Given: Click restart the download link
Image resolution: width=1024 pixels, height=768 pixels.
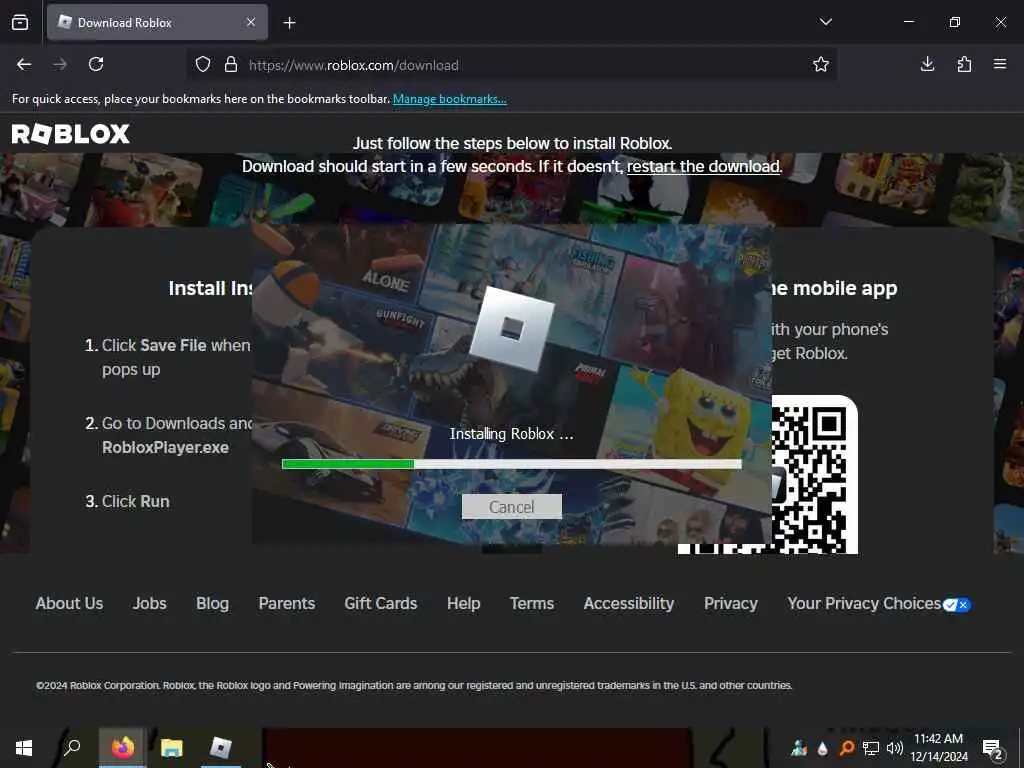Looking at the screenshot, I should pos(703,167).
